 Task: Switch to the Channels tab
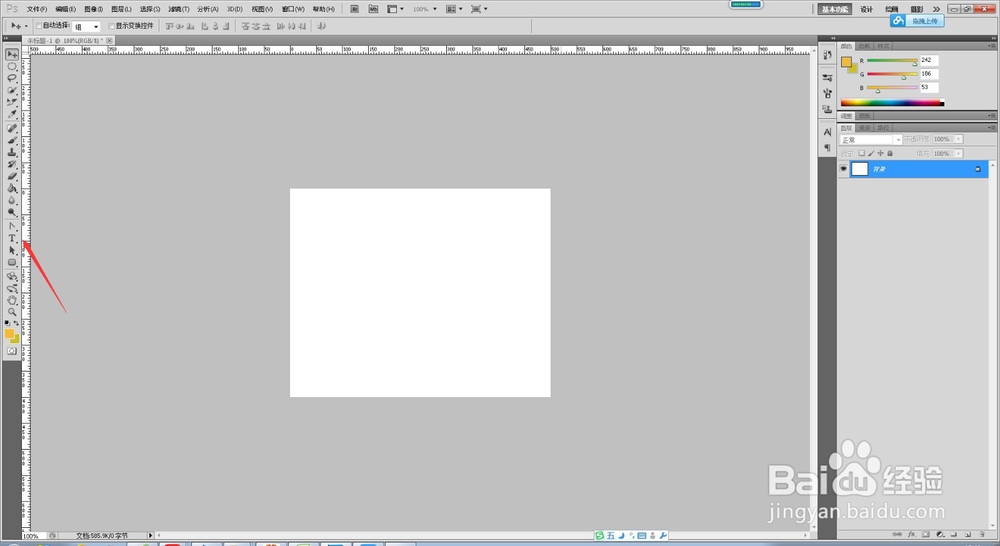(865, 128)
